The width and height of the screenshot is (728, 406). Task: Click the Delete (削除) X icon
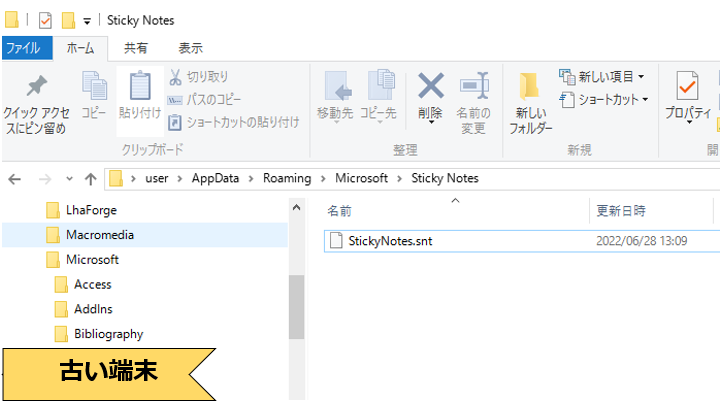coord(431,85)
